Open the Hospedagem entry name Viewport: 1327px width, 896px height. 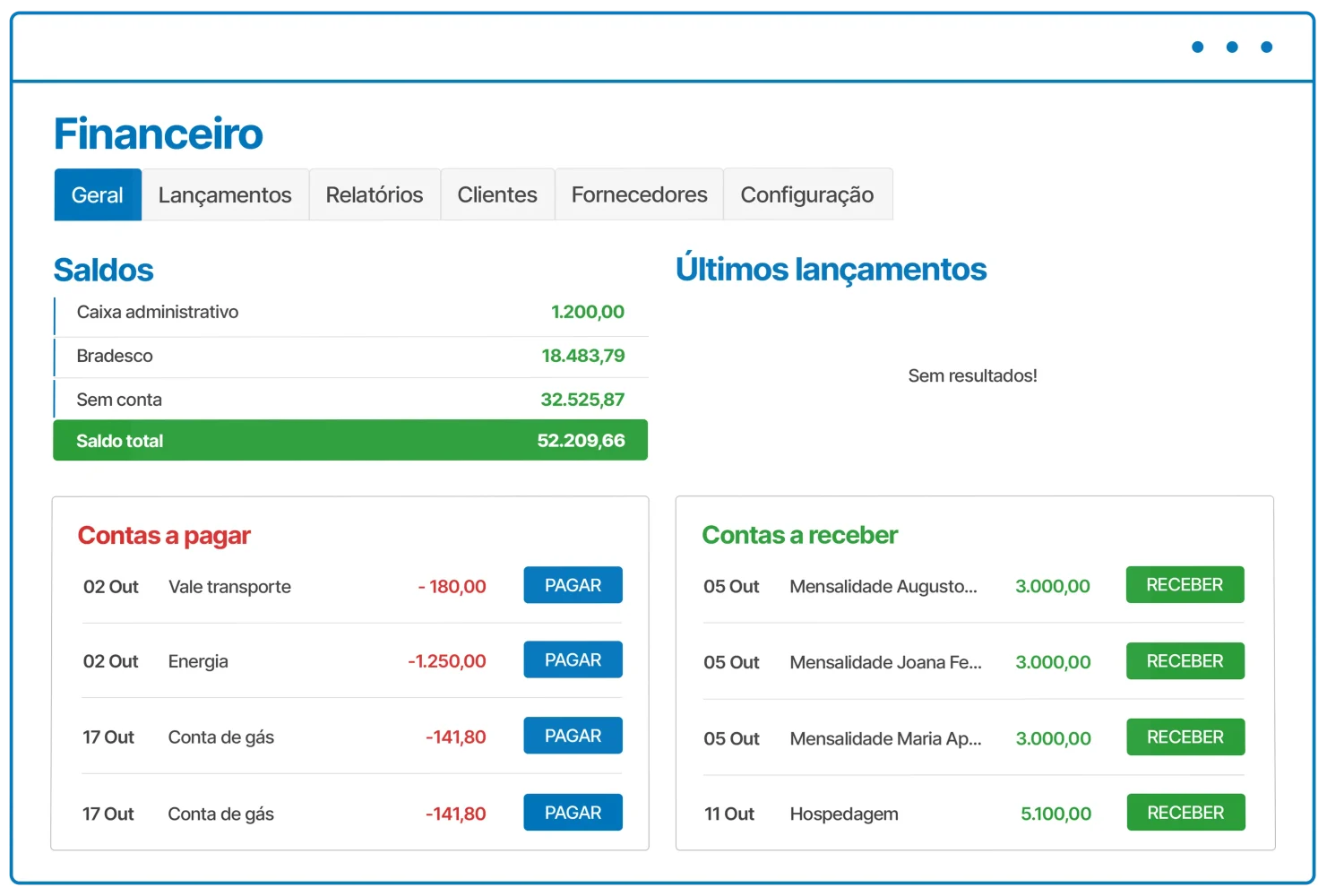click(x=844, y=814)
